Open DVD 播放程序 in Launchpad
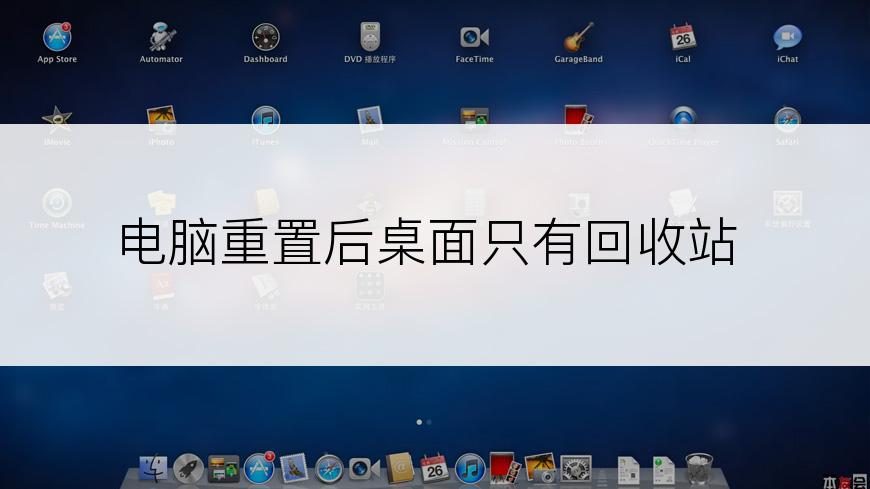Image resolution: width=870 pixels, height=489 pixels. point(370,37)
